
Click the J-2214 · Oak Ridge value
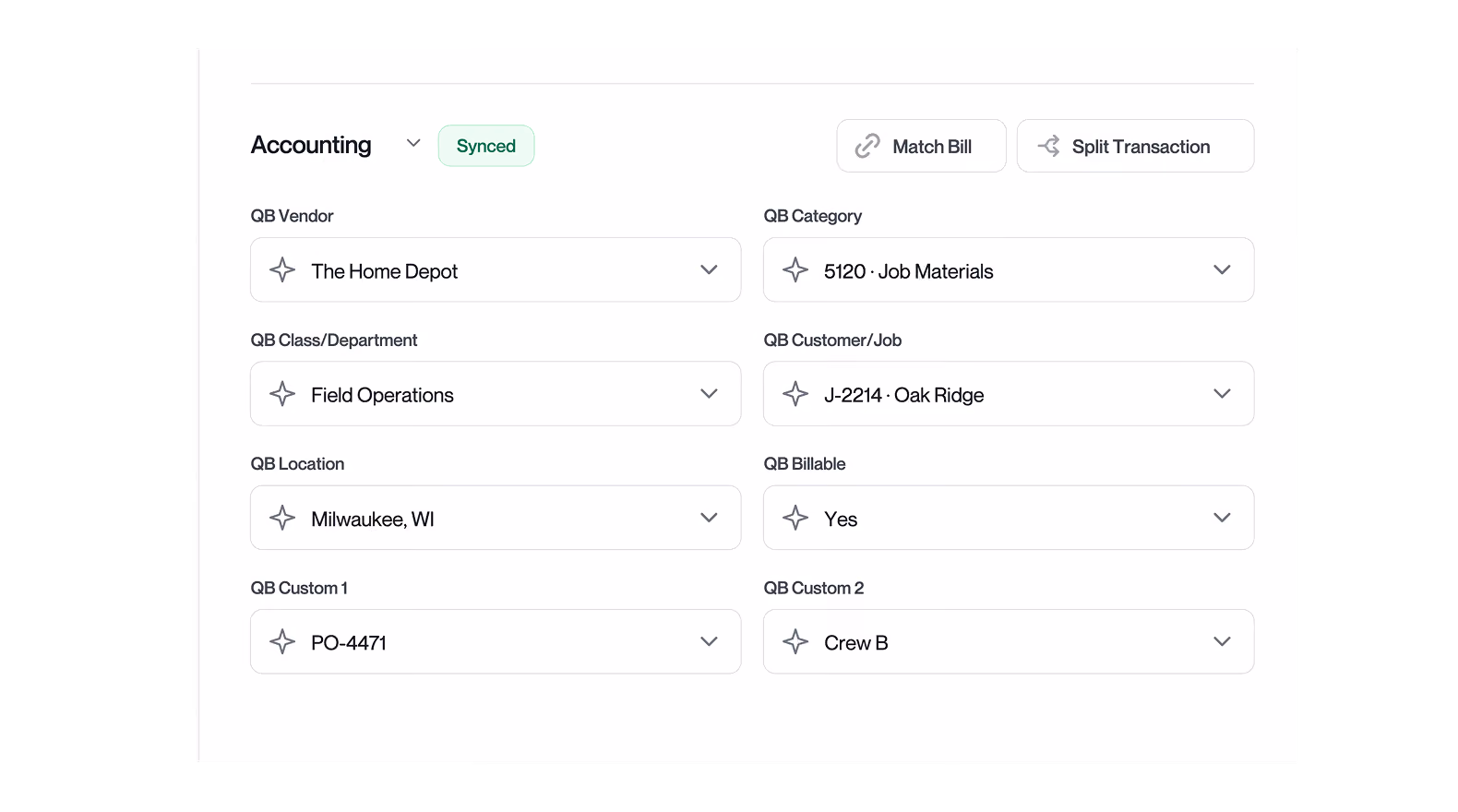[903, 395]
